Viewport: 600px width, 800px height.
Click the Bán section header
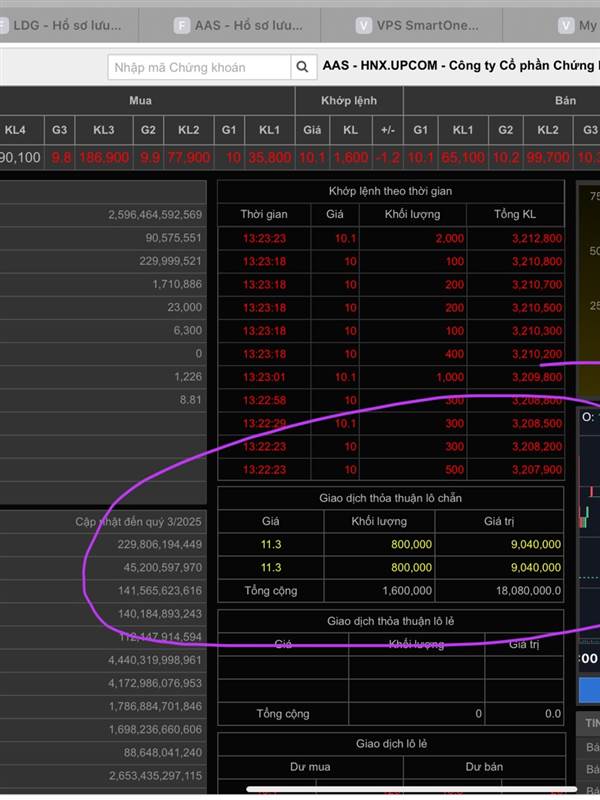coord(565,101)
